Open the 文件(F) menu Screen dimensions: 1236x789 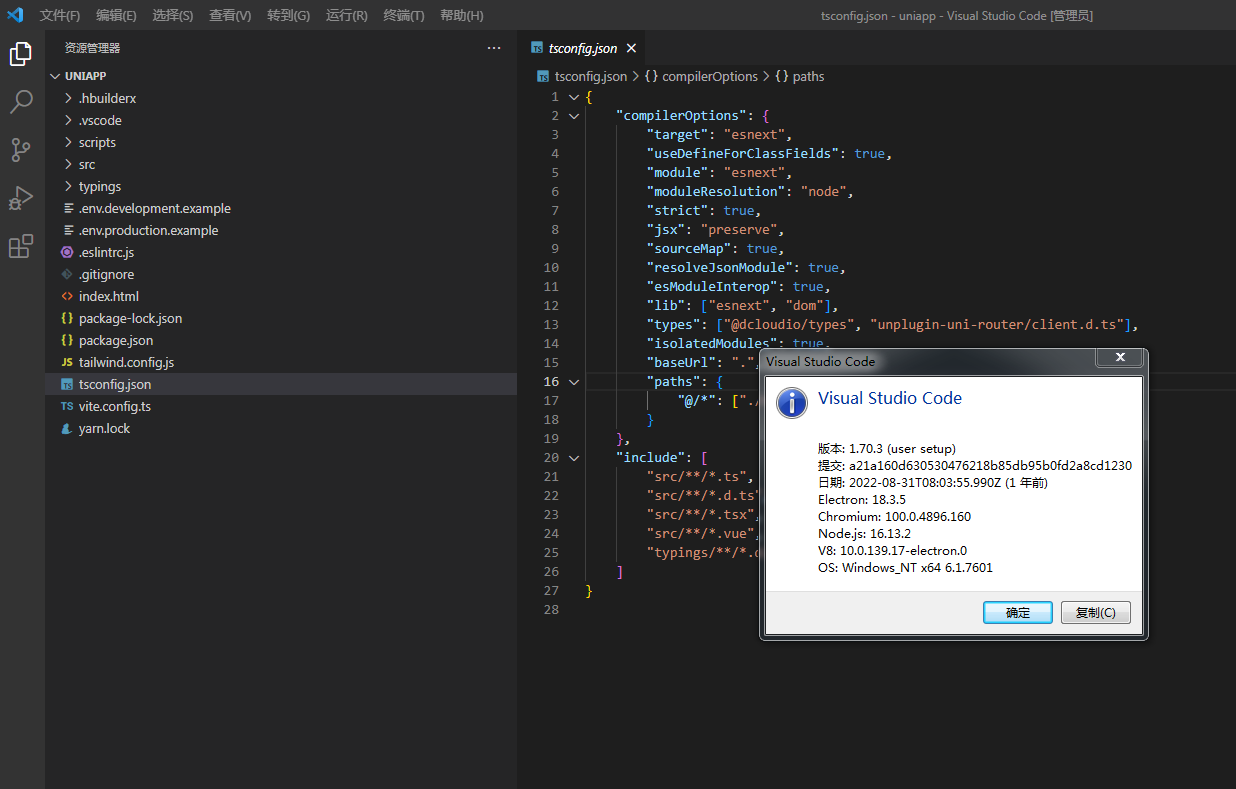point(60,16)
